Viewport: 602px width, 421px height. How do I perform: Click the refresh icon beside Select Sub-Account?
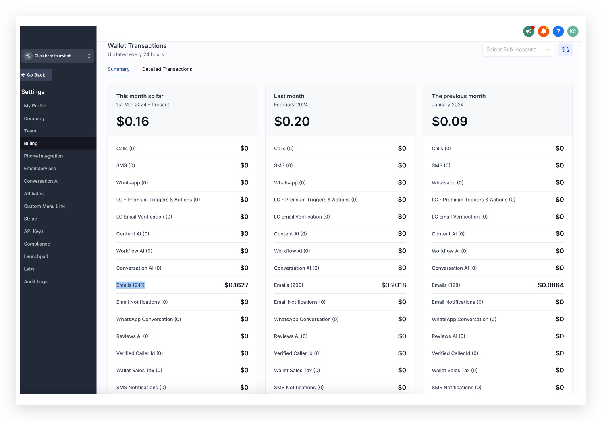tap(566, 50)
